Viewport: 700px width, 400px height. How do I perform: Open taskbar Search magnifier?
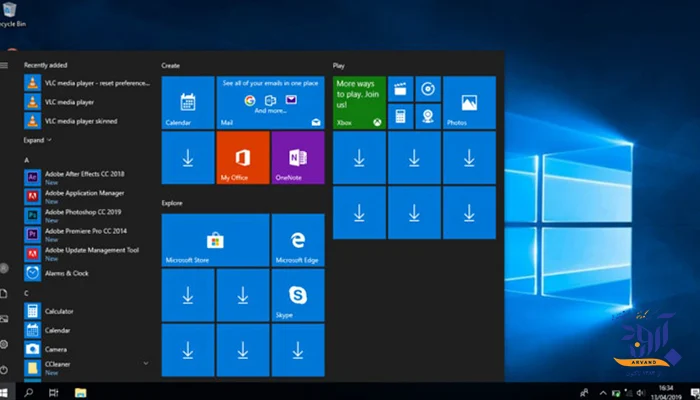[29, 393]
